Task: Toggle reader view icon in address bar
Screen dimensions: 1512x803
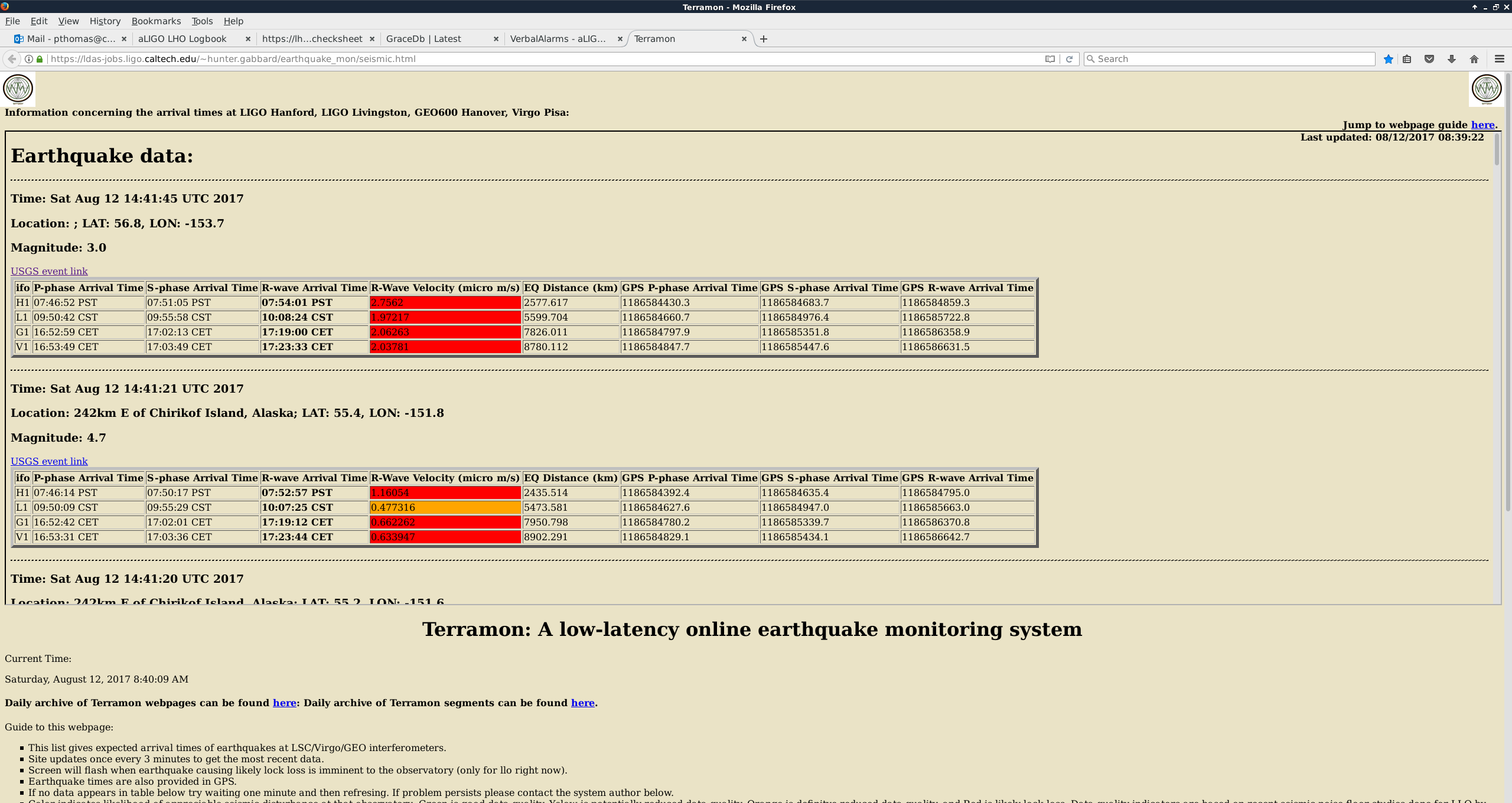Action: coord(1050,59)
